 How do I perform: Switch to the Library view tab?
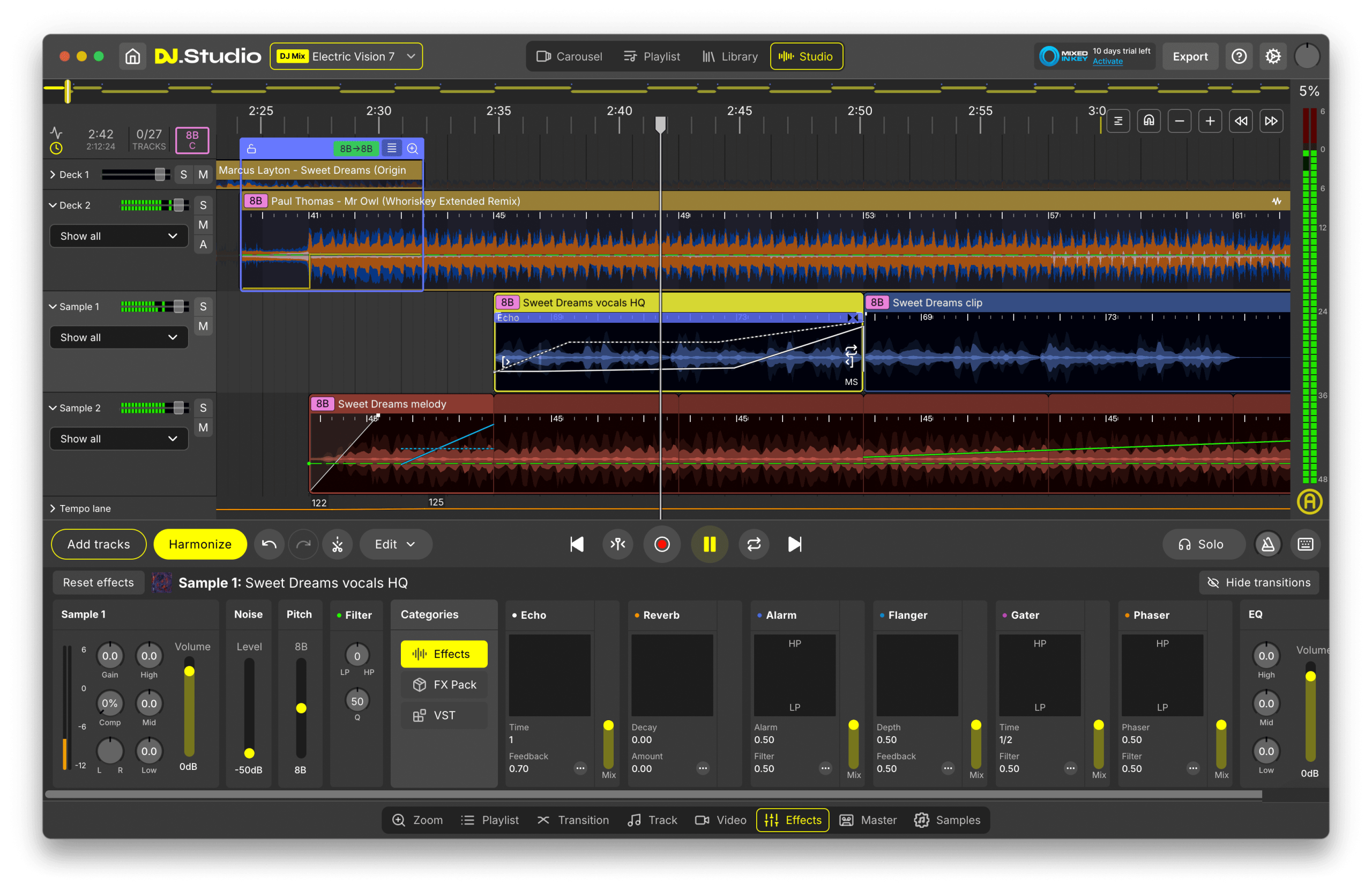(x=730, y=56)
